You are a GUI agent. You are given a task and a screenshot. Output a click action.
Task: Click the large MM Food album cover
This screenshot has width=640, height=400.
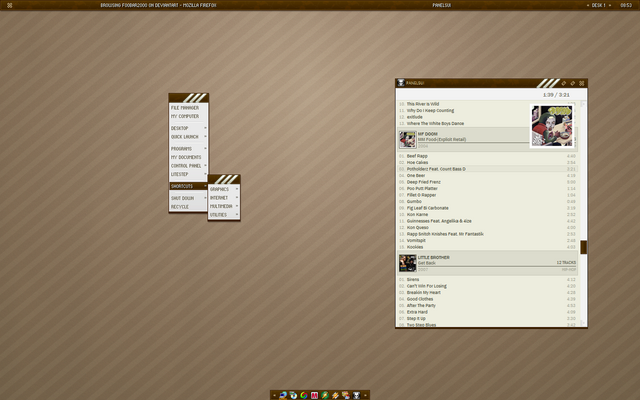pyautogui.click(x=551, y=126)
